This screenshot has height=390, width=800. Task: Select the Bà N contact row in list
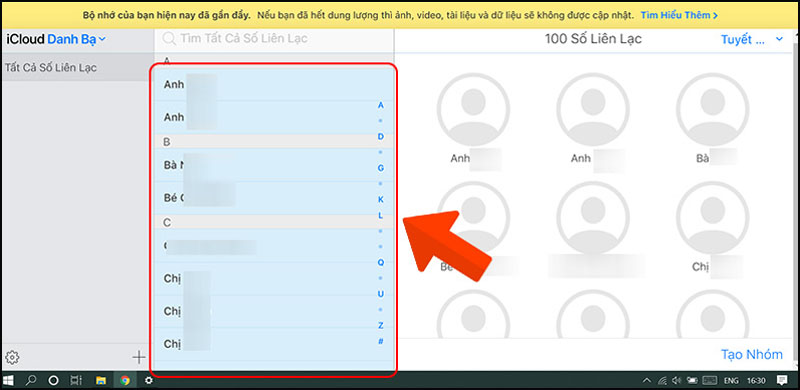[273, 165]
